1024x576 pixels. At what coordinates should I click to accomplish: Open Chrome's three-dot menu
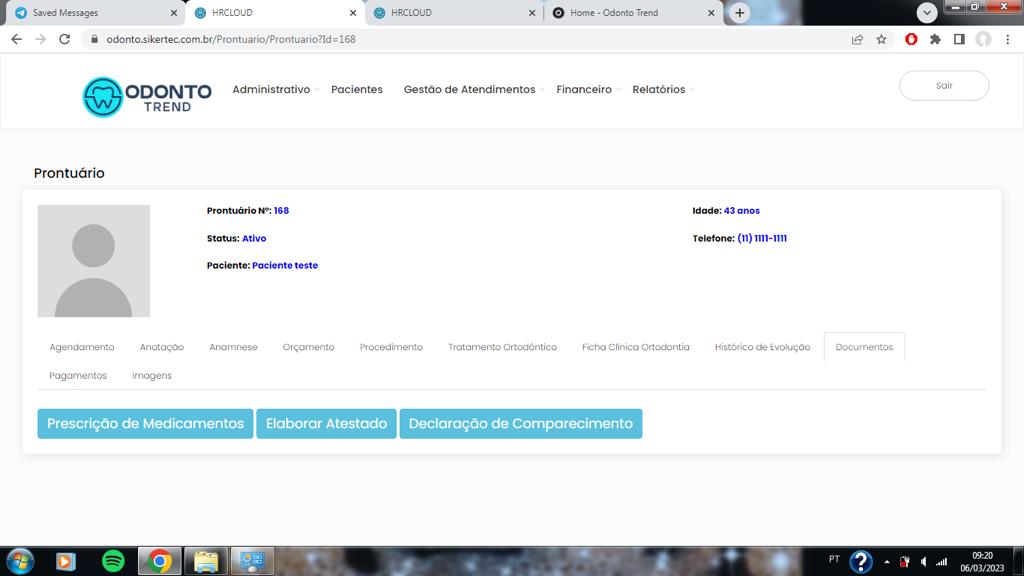[1007, 39]
